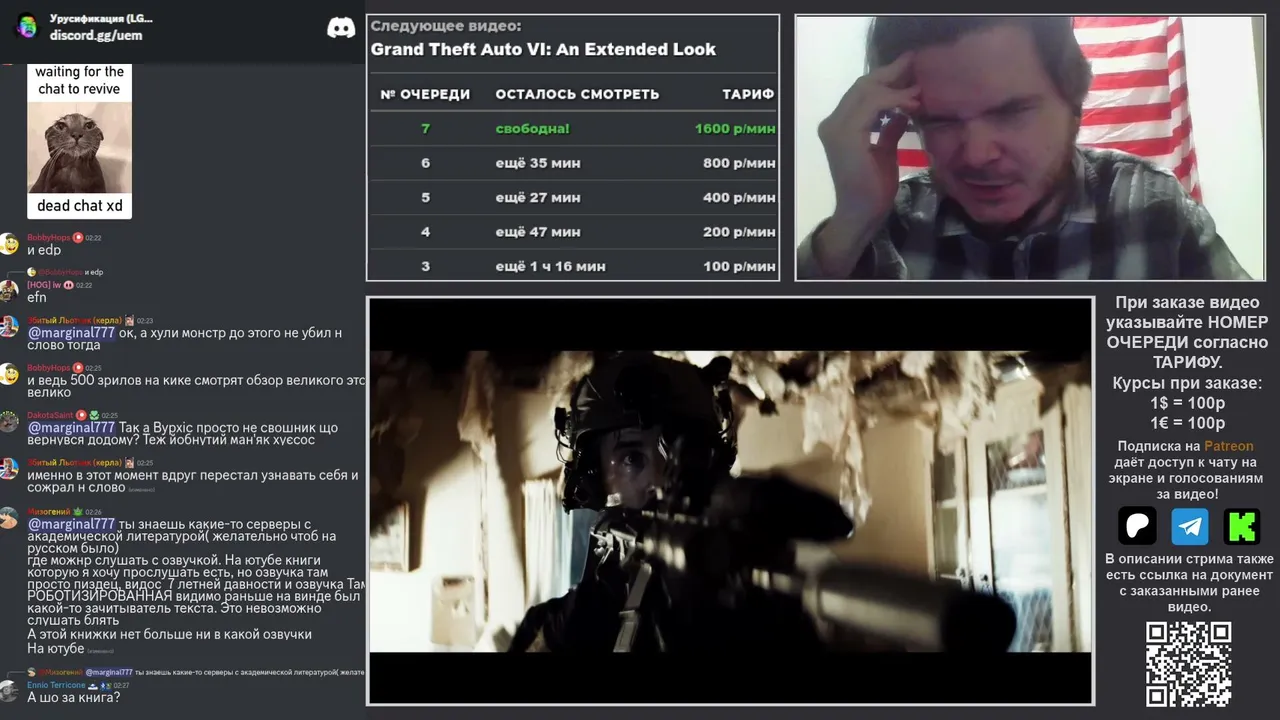The width and height of the screenshot is (1280, 720).
Task: Open the green Kick icon
Action: pos(1242,526)
